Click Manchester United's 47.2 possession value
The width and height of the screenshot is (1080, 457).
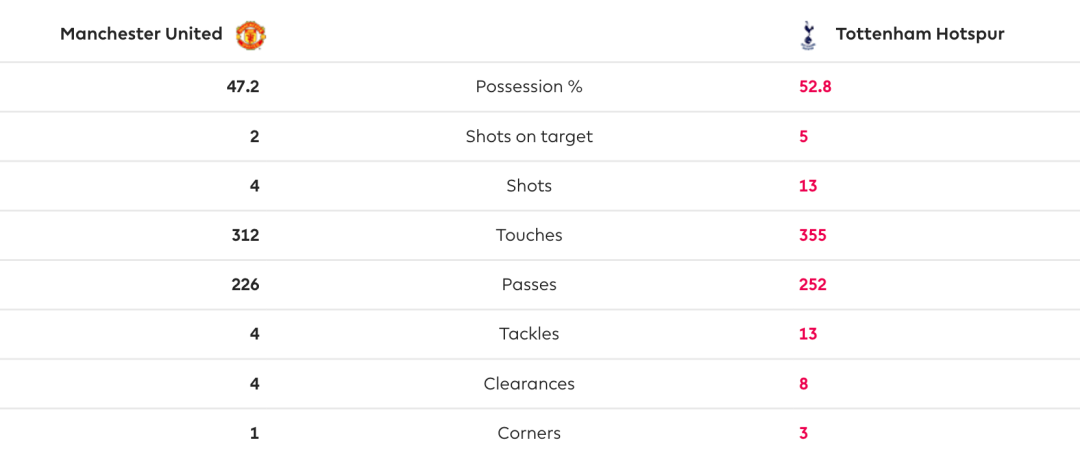[x=243, y=87]
